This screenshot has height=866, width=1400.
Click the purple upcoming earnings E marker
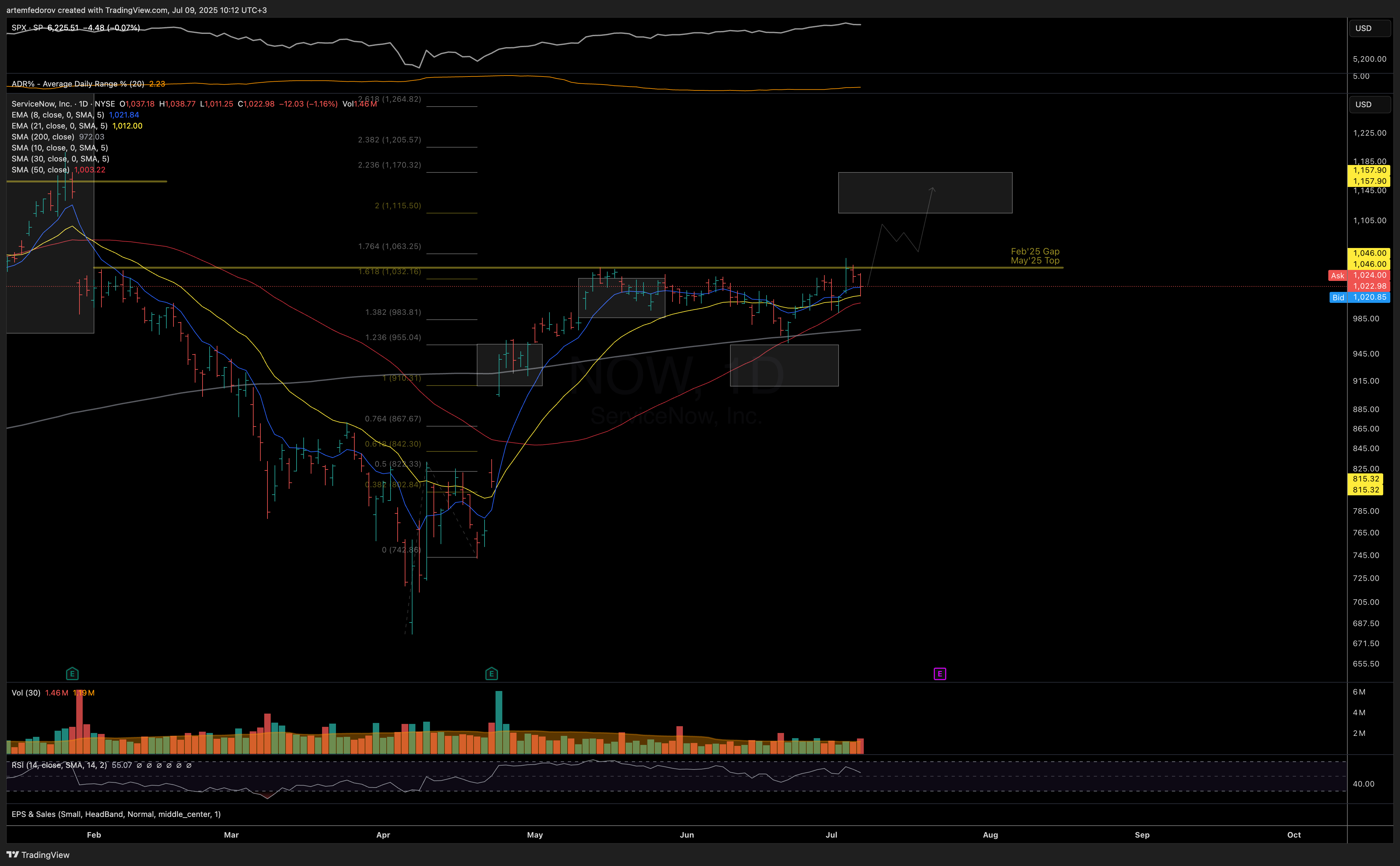coord(940,674)
